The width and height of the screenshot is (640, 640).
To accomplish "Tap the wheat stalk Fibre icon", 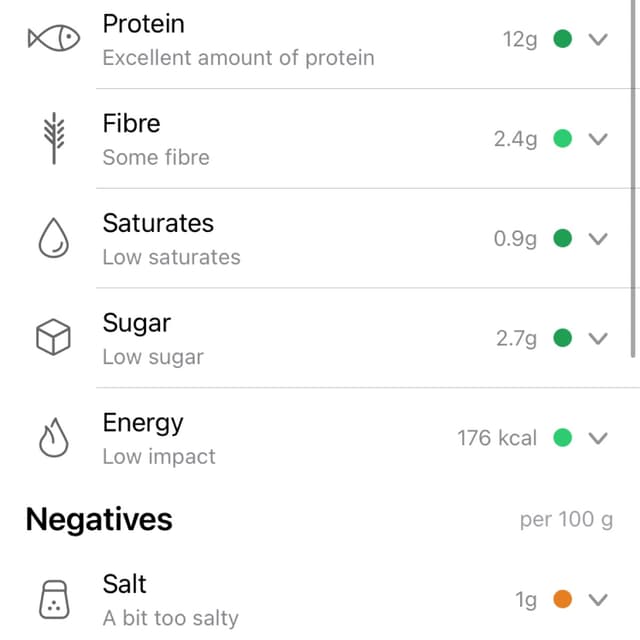I will (x=54, y=138).
